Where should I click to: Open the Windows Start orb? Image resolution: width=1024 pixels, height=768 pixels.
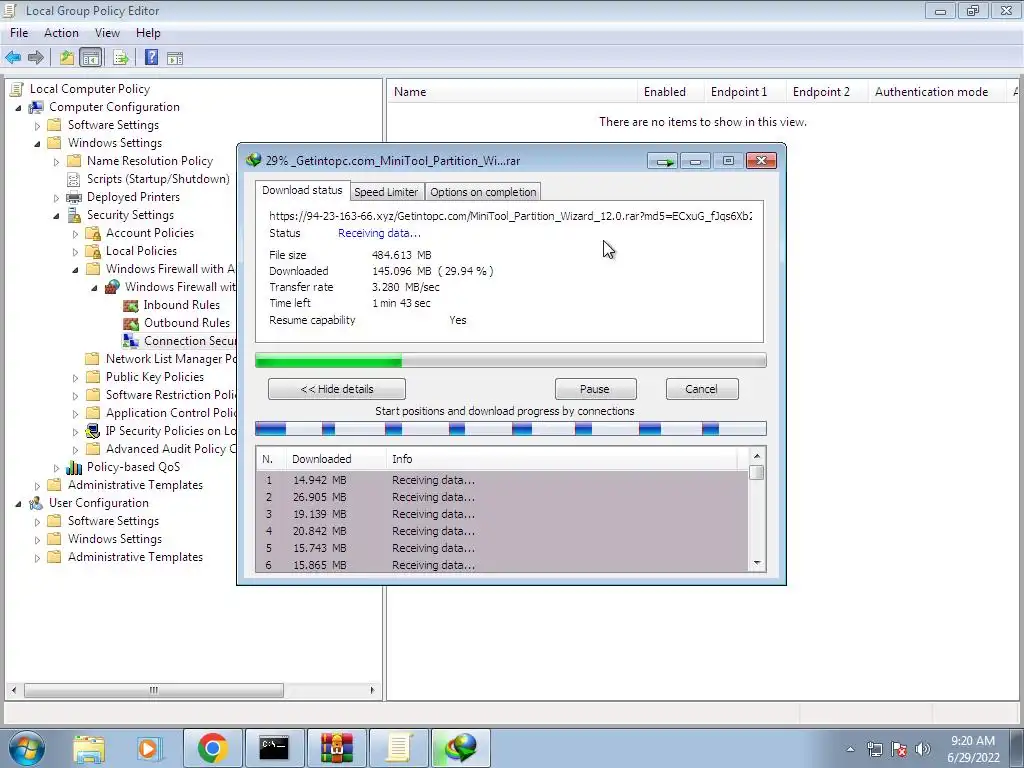(x=27, y=748)
